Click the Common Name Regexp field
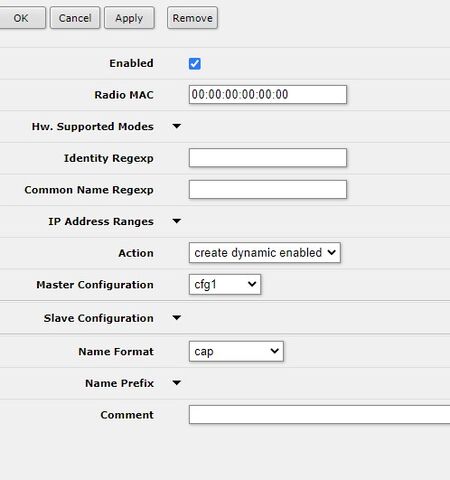This screenshot has width=450, height=480. pos(268,189)
